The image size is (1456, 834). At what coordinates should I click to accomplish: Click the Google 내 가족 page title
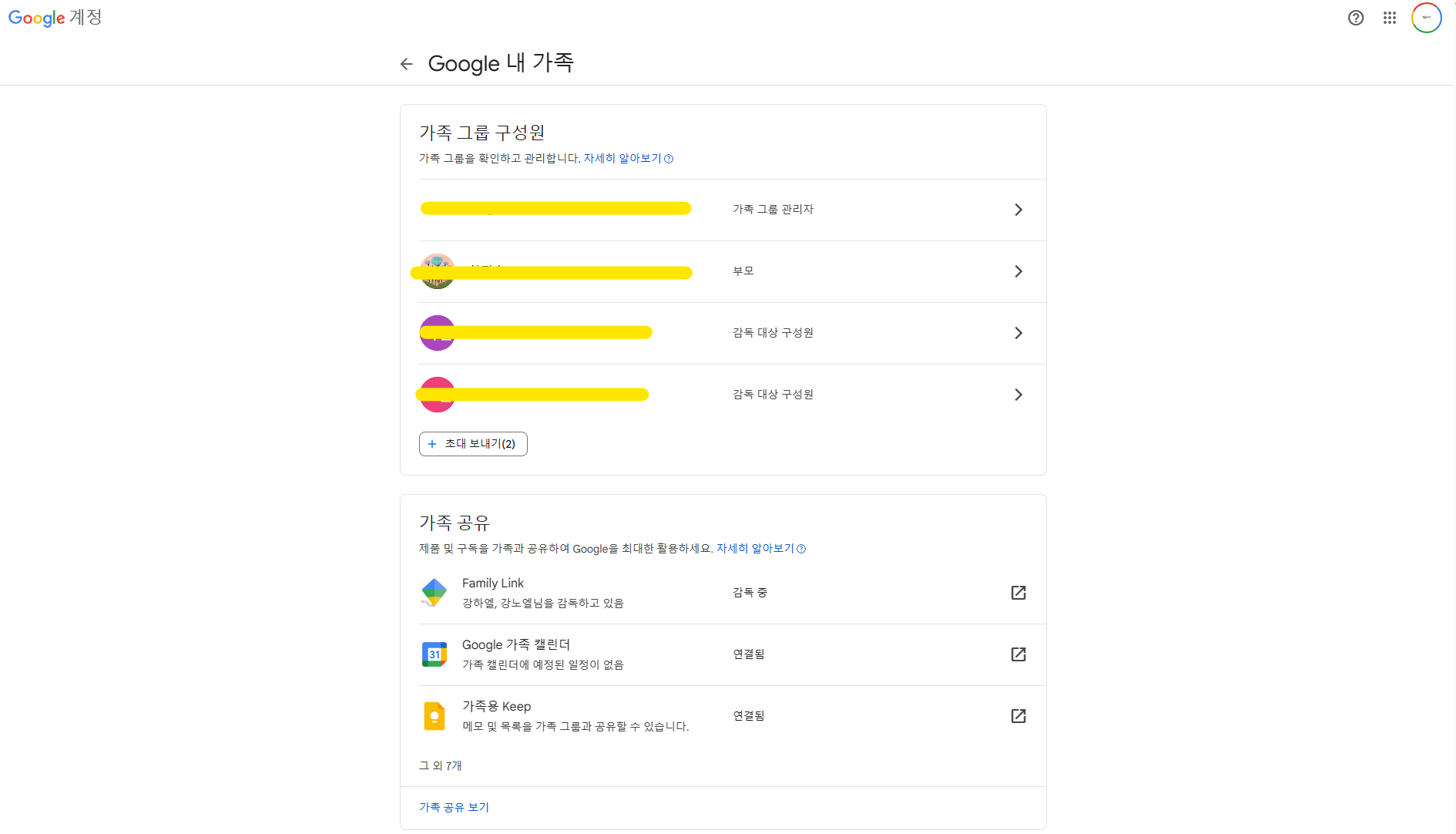pyautogui.click(x=501, y=63)
